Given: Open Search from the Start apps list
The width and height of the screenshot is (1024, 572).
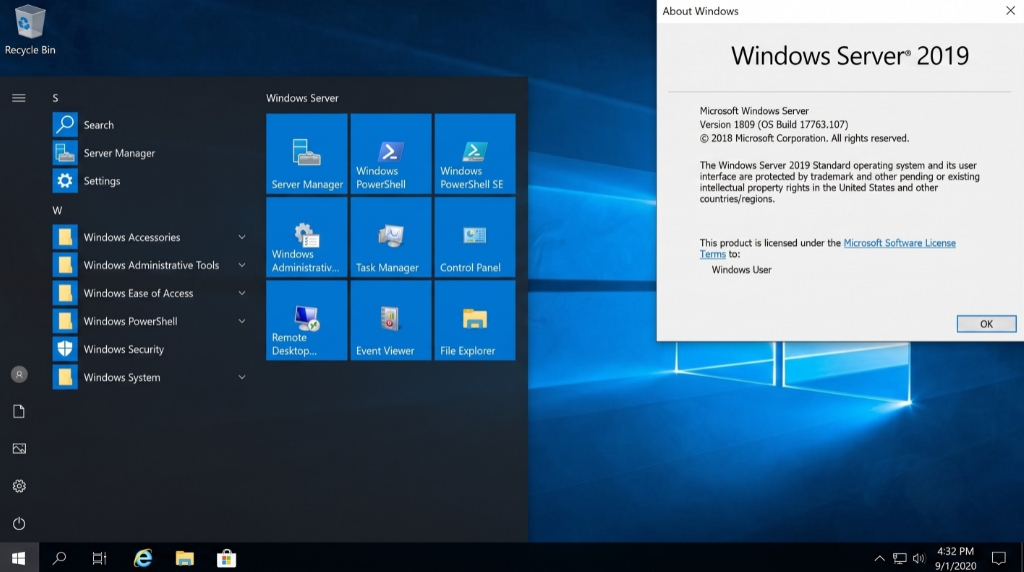Looking at the screenshot, I should click(x=150, y=125).
